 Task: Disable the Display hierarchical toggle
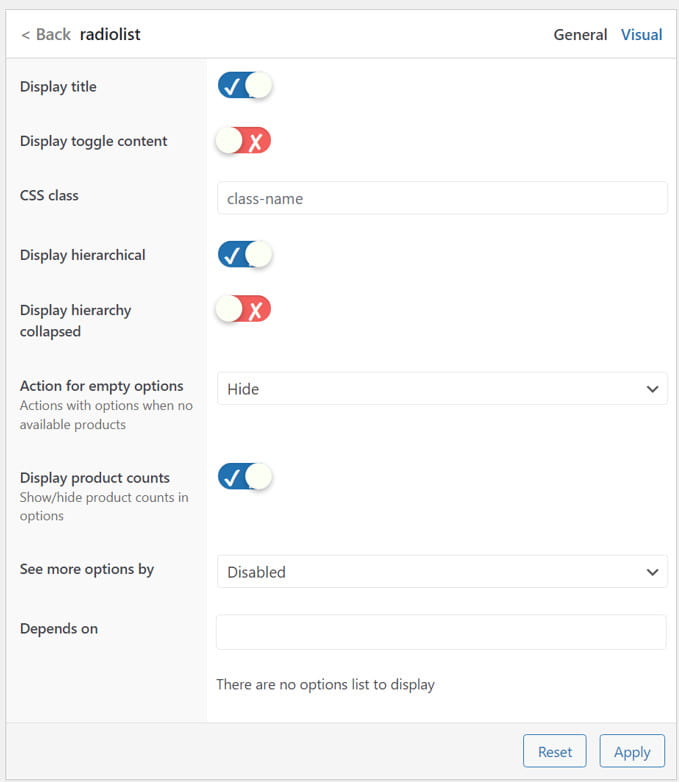(244, 254)
